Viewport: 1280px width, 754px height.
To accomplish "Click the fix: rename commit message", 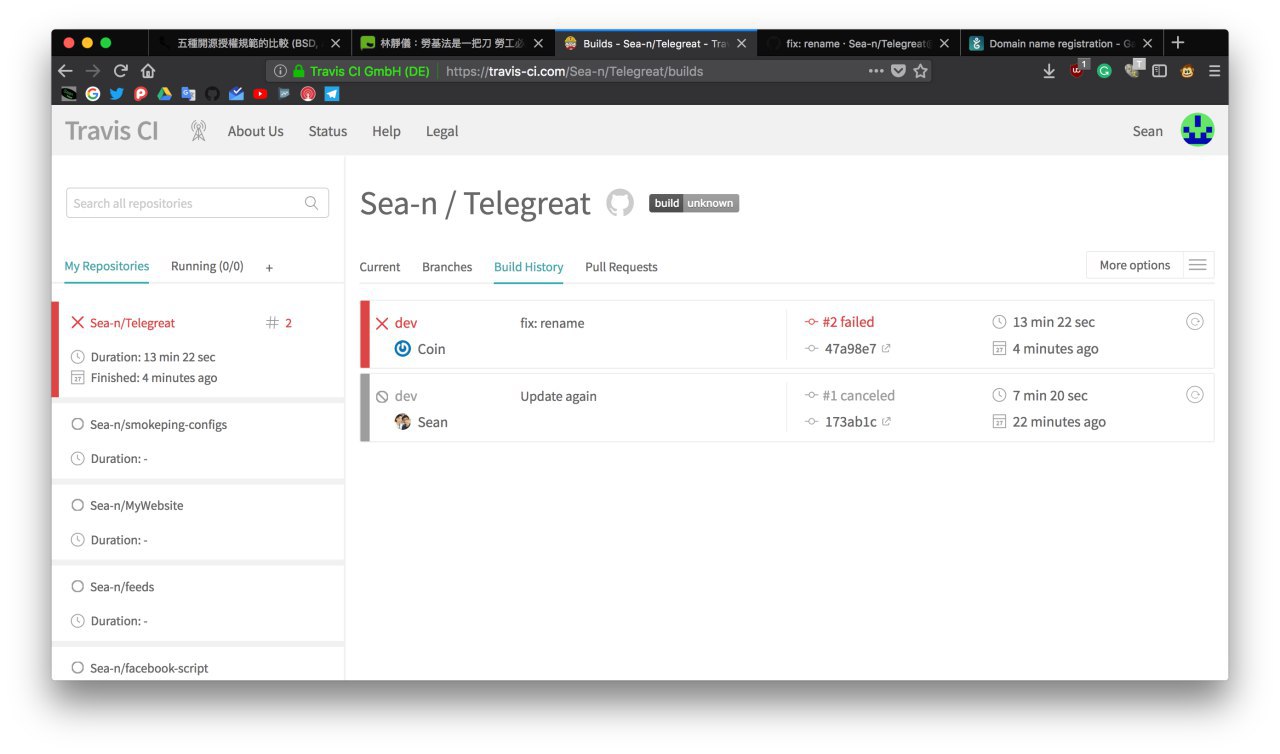I will (x=552, y=323).
